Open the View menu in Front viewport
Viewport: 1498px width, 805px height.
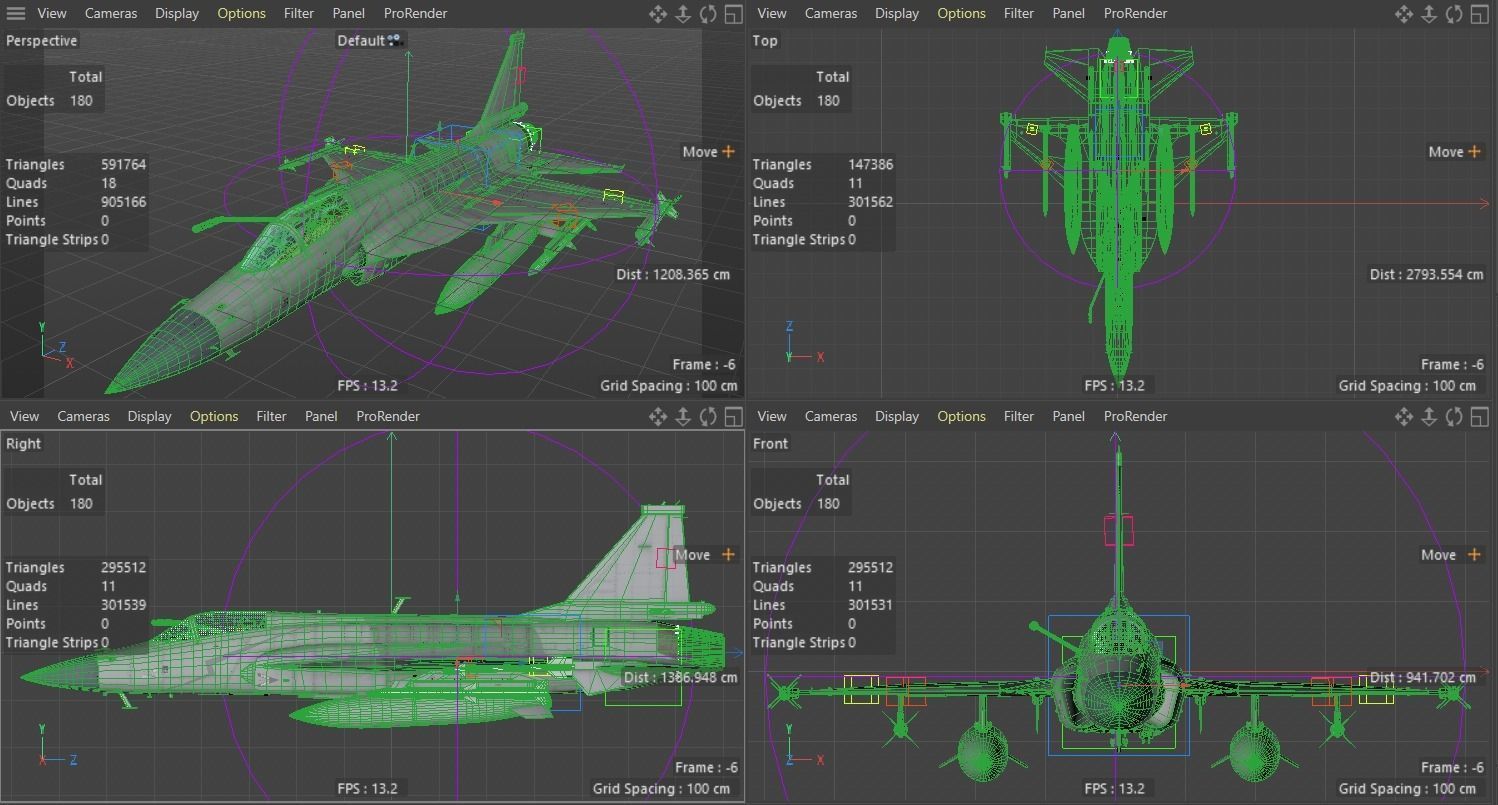pos(772,416)
